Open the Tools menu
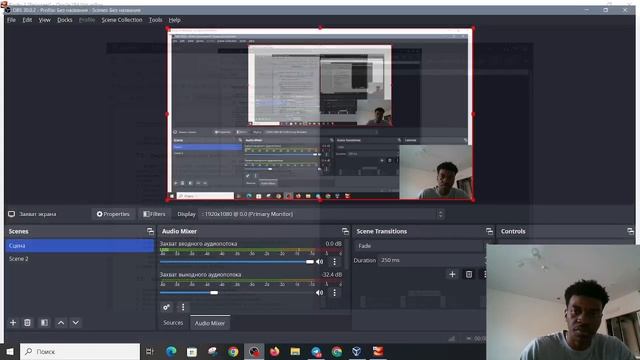The width and height of the screenshot is (640, 360). [x=156, y=20]
